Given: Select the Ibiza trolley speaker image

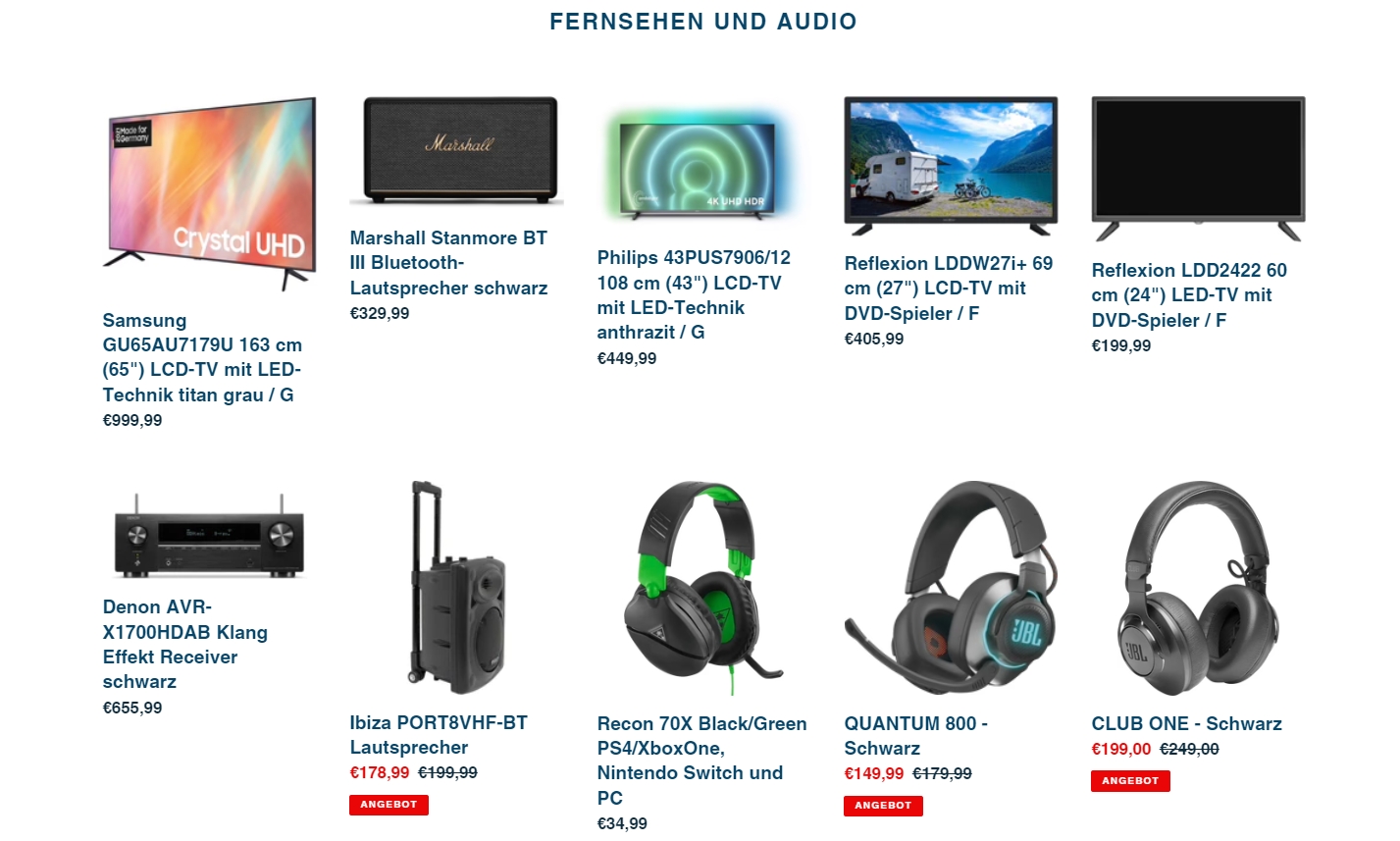Looking at the screenshot, I should tap(457, 588).
